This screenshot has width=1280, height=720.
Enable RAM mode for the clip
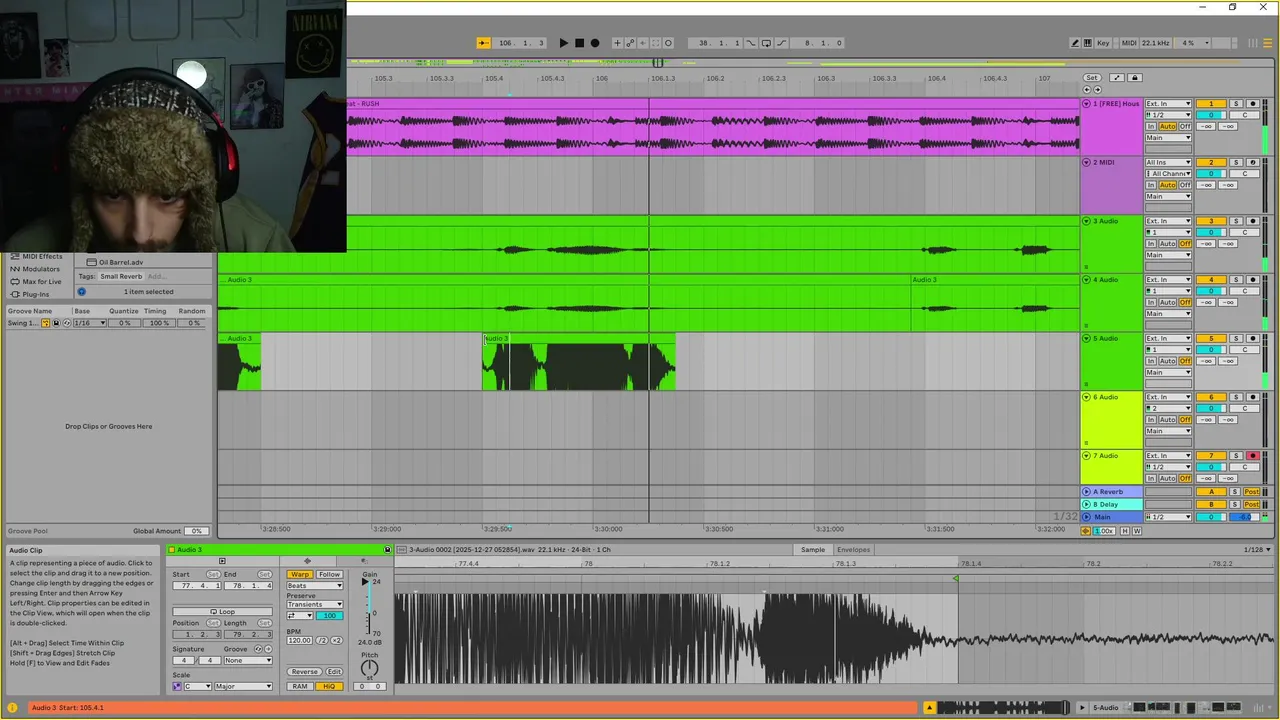[x=300, y=686]
